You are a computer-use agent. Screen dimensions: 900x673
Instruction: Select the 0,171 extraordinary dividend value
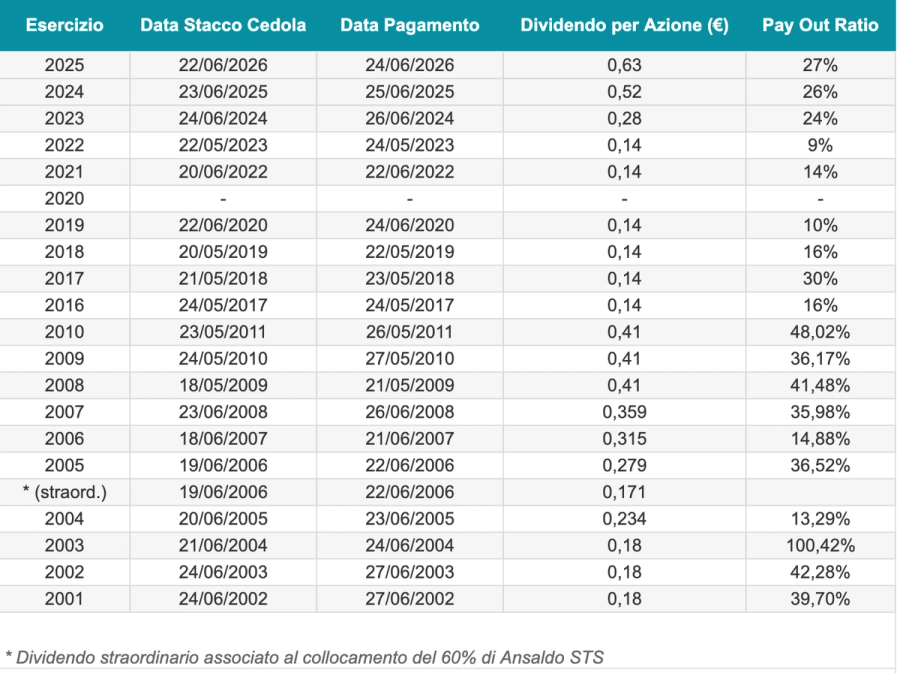(x=624, y=492)
